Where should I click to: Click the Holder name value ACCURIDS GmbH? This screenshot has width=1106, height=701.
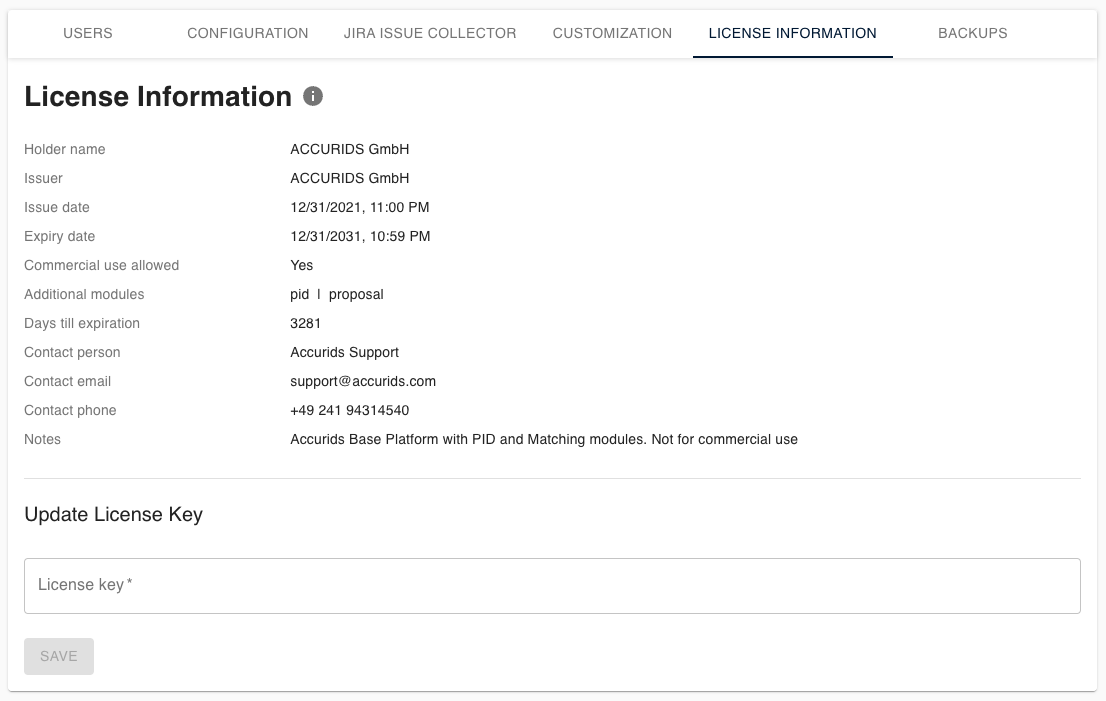point(349,149)
